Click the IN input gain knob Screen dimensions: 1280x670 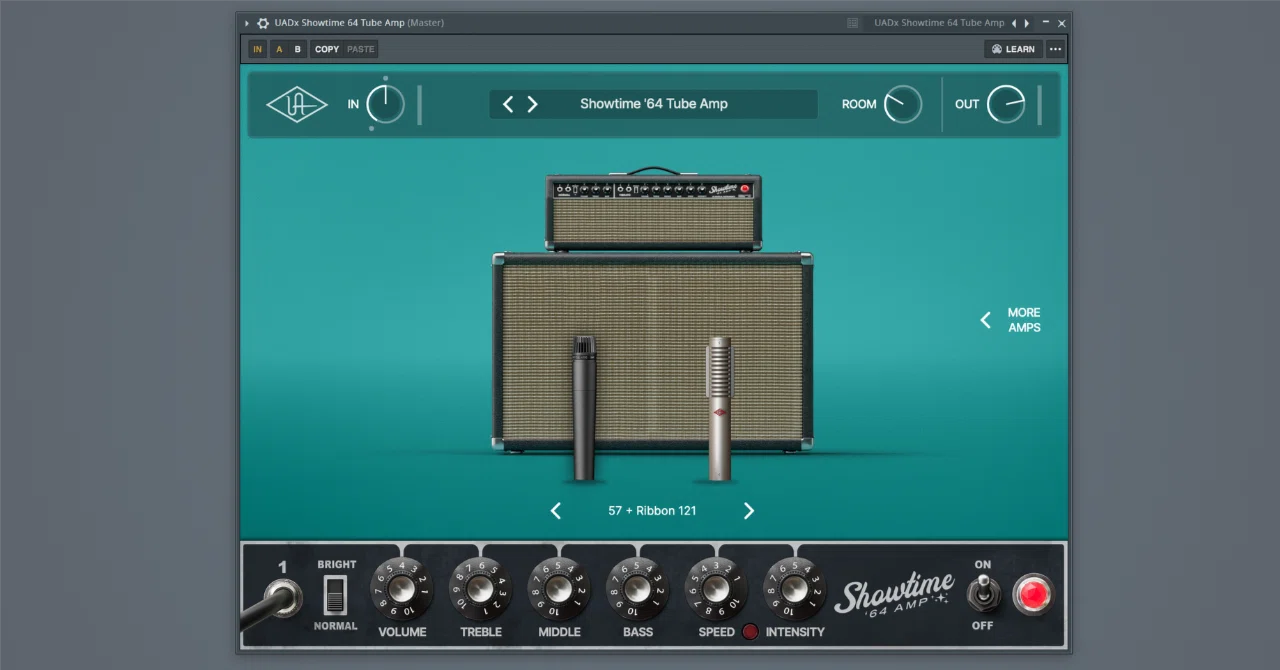(x=385, y=104)
